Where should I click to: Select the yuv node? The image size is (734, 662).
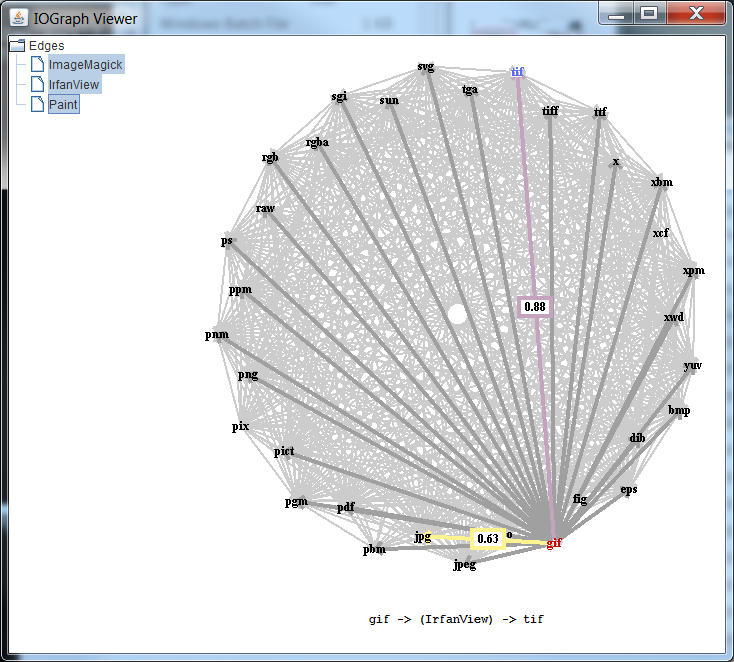click(692, 366)
